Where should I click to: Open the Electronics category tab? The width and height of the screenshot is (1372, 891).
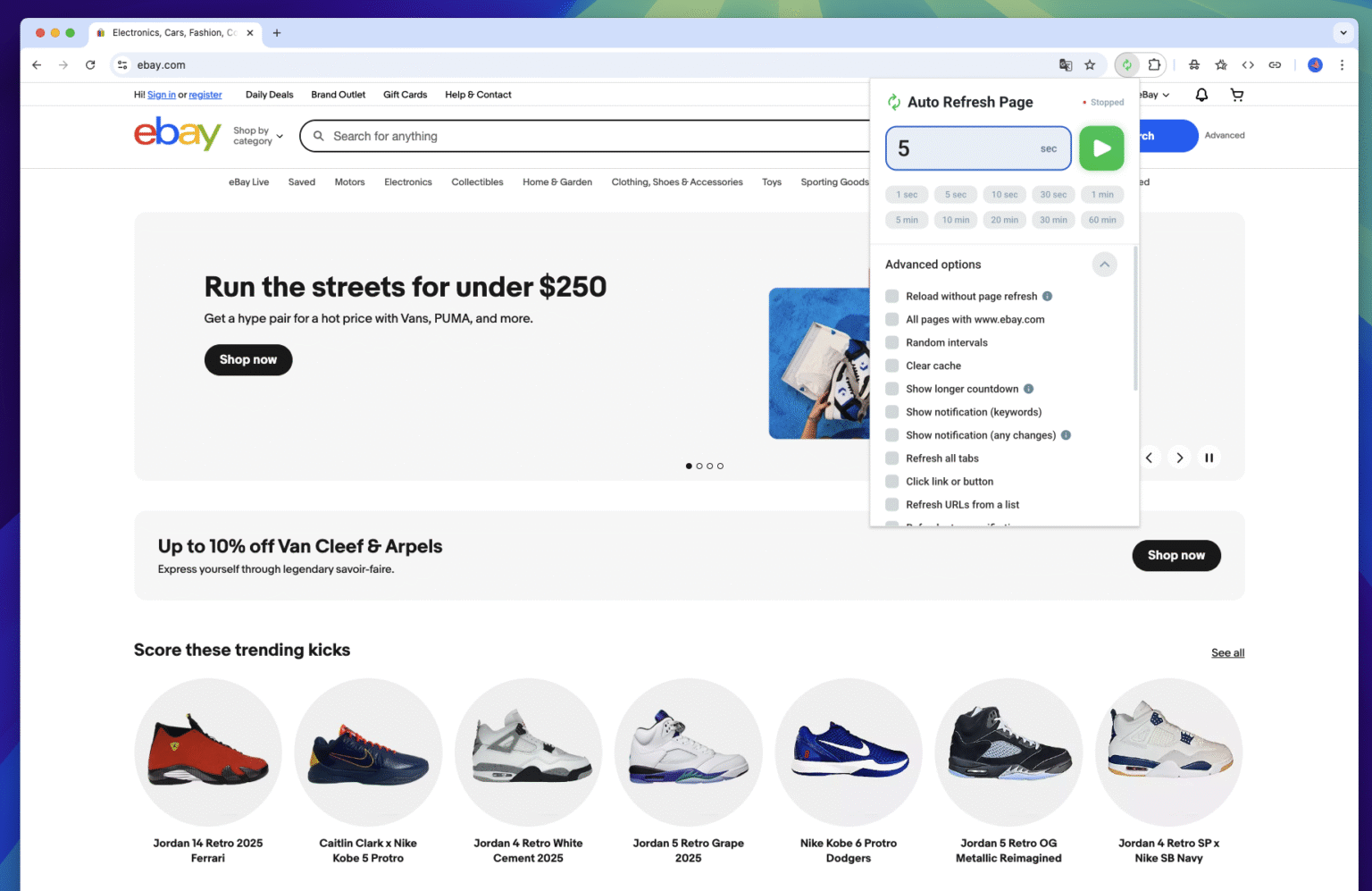click(408, 182)
